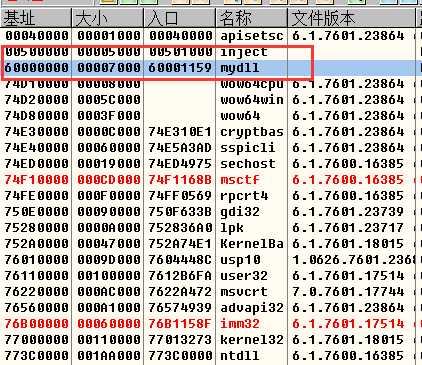Viewport: 422px width, 365px height.
Task: Sort modules by 名称 column header
Action: click(251, 18)
